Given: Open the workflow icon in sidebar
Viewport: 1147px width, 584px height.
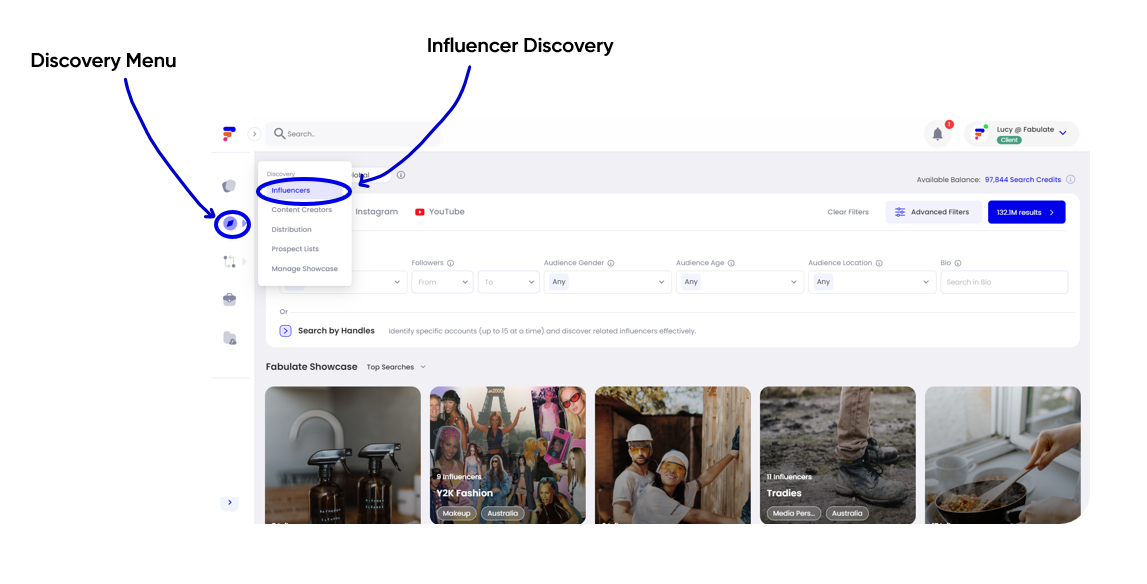Looking at the screenshot, I should (x=229, y=261).
